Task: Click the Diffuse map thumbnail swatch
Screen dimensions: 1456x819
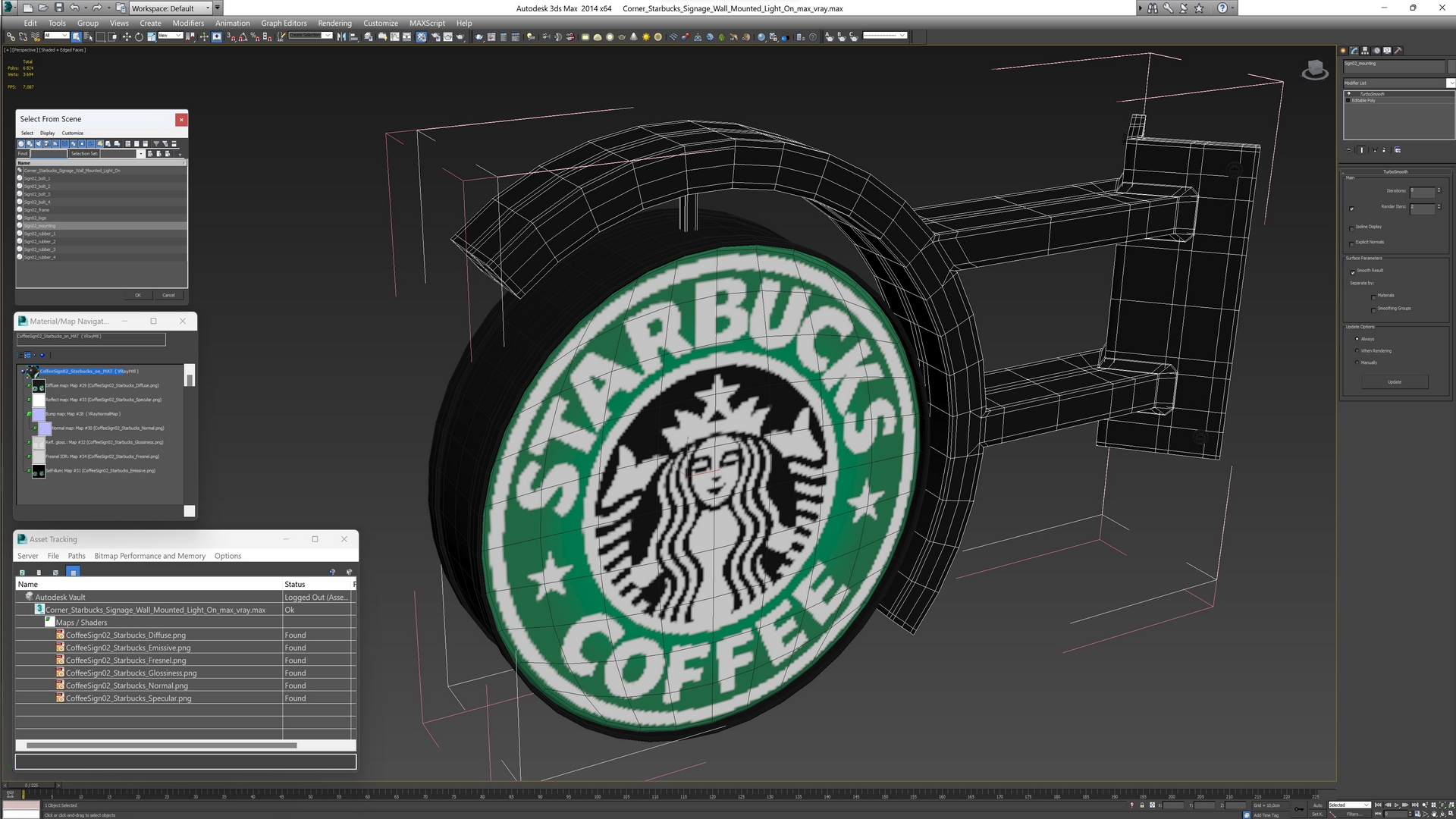Action: coord(39,385)
